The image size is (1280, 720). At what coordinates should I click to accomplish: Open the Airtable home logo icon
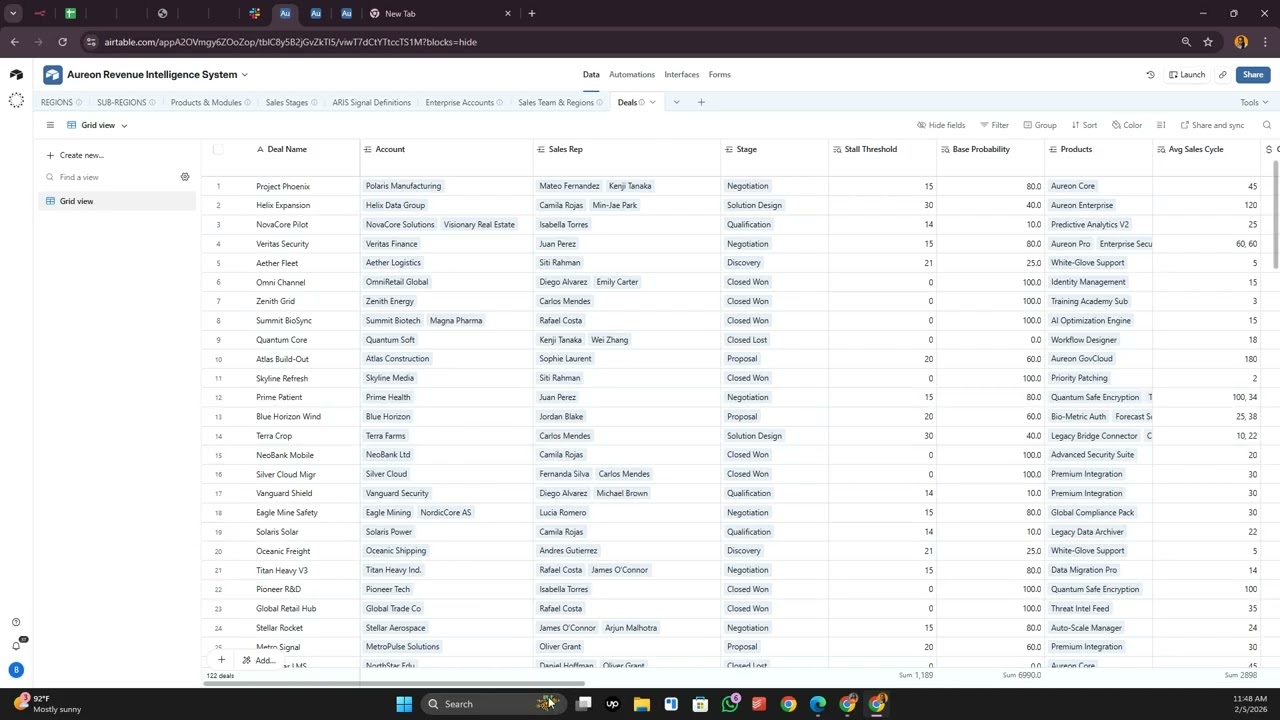click(x=16, y=75)
